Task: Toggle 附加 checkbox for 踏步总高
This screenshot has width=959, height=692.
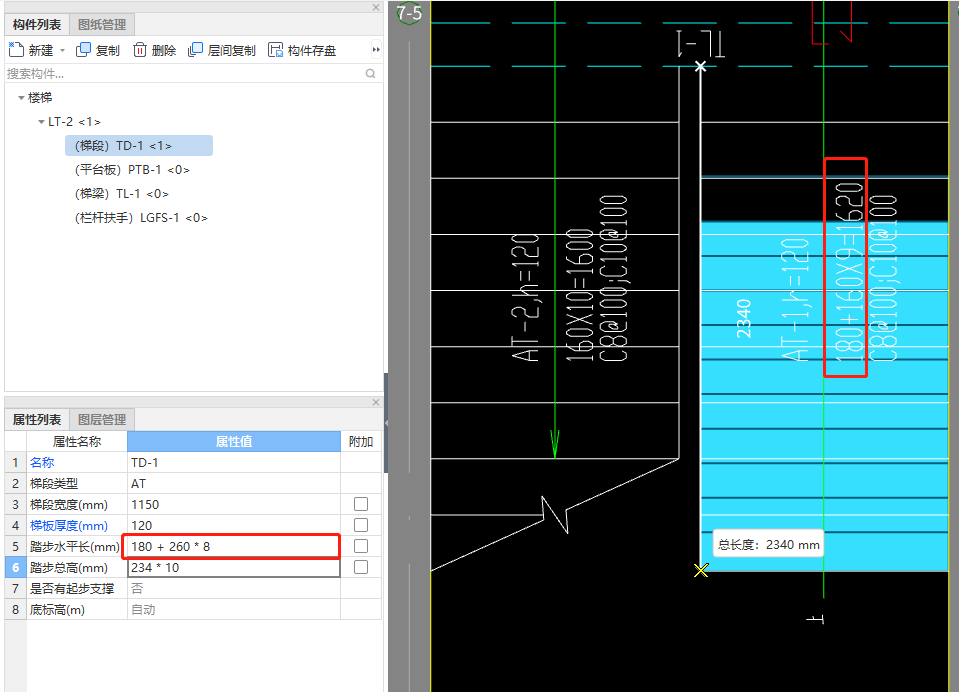Action: [x=361, y=567]
